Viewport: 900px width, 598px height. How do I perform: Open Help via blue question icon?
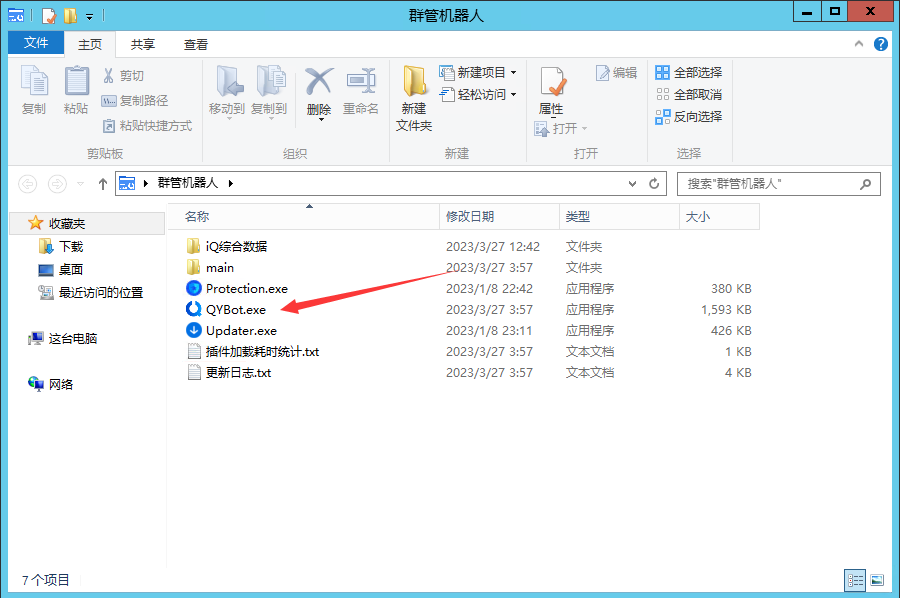pos(880,44)
